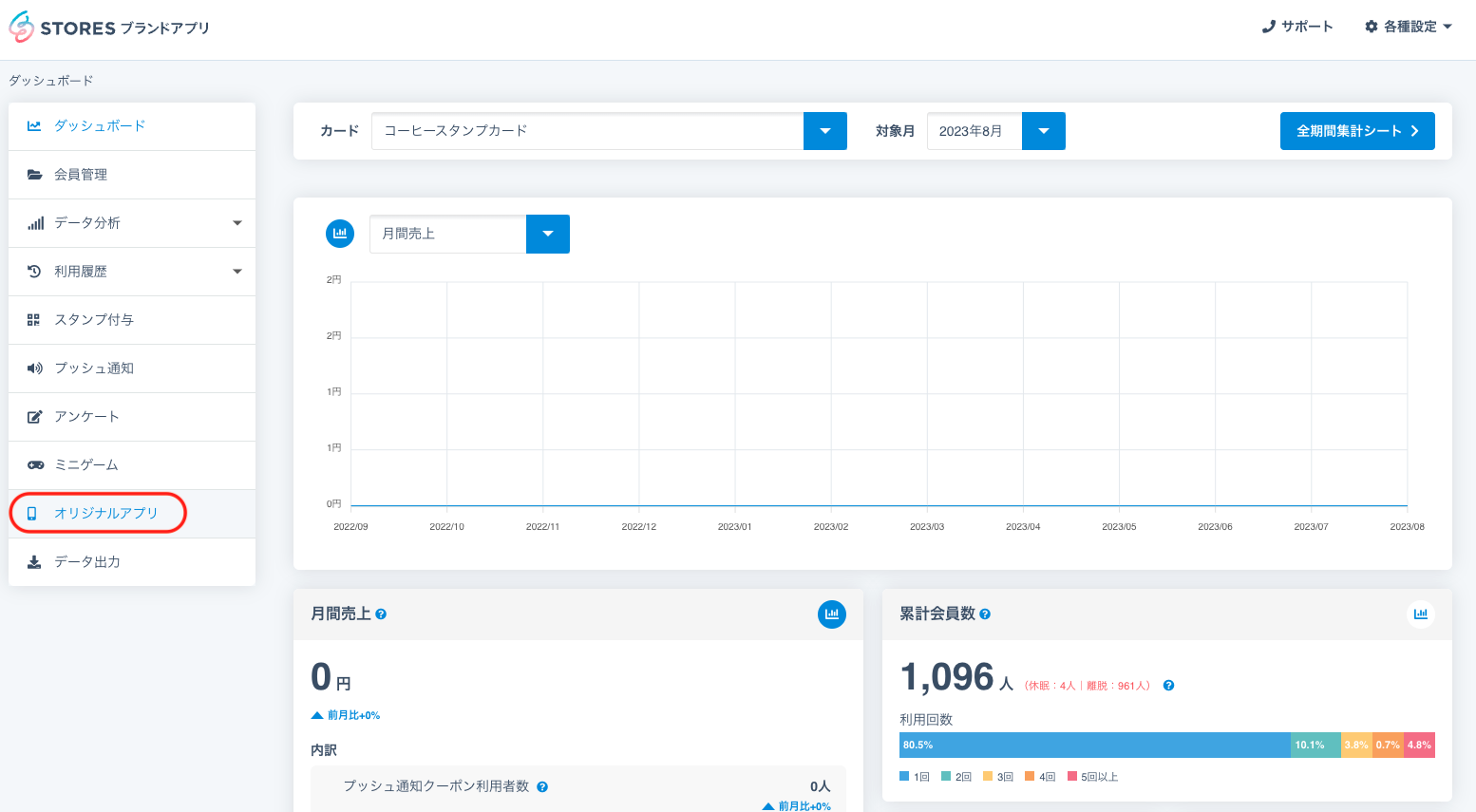Click the 内訳 heading
This screenshot has width=1476, height=812.
pyautogui.click(x=324, y=750)
